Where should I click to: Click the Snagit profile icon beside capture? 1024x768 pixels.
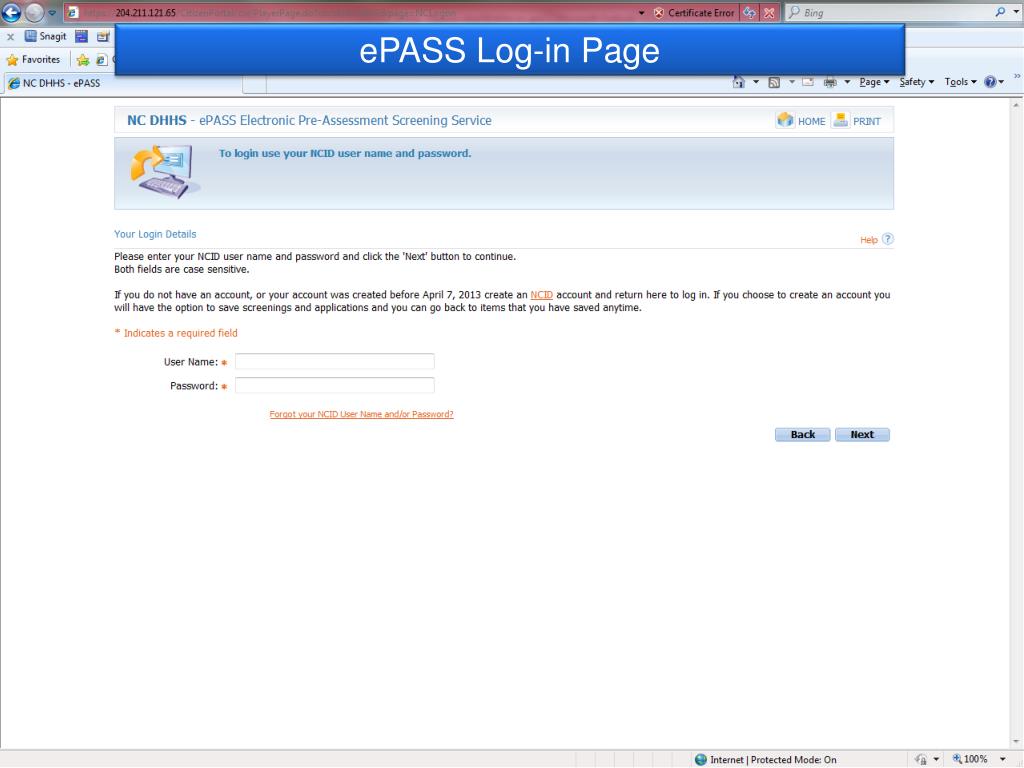coord(103,37)
